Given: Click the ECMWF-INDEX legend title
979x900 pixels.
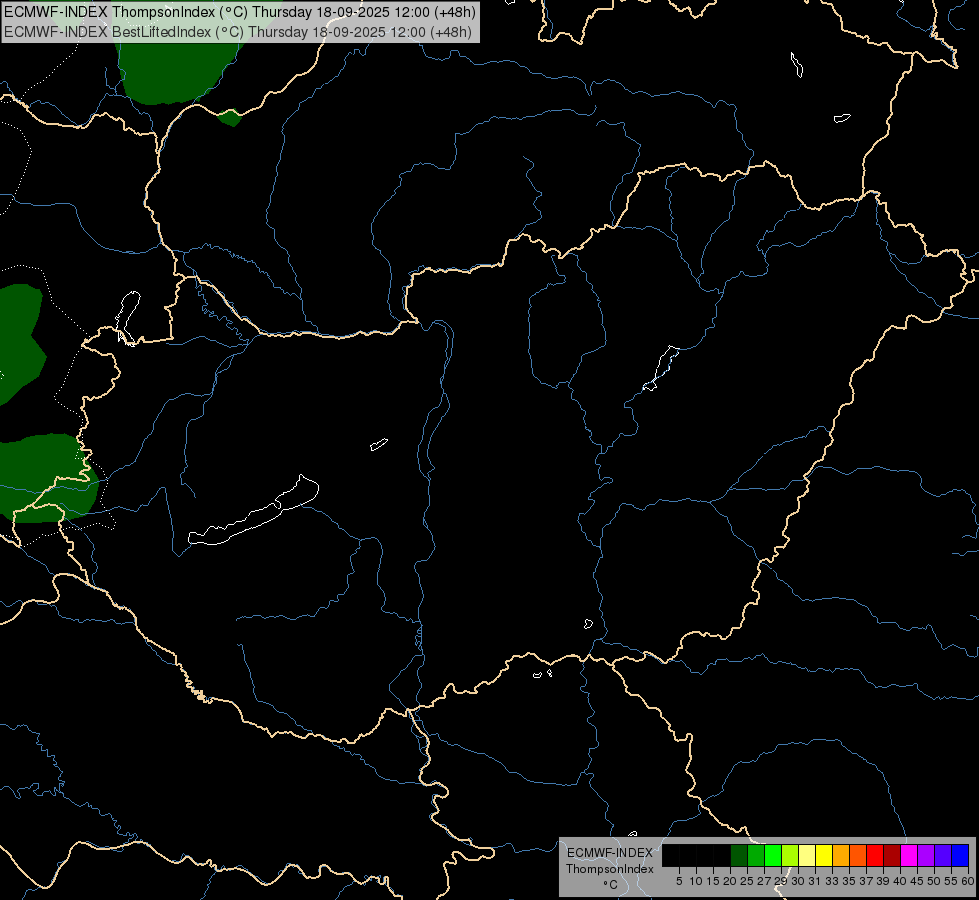Looking at the screenshot, I should click(610, 853).
